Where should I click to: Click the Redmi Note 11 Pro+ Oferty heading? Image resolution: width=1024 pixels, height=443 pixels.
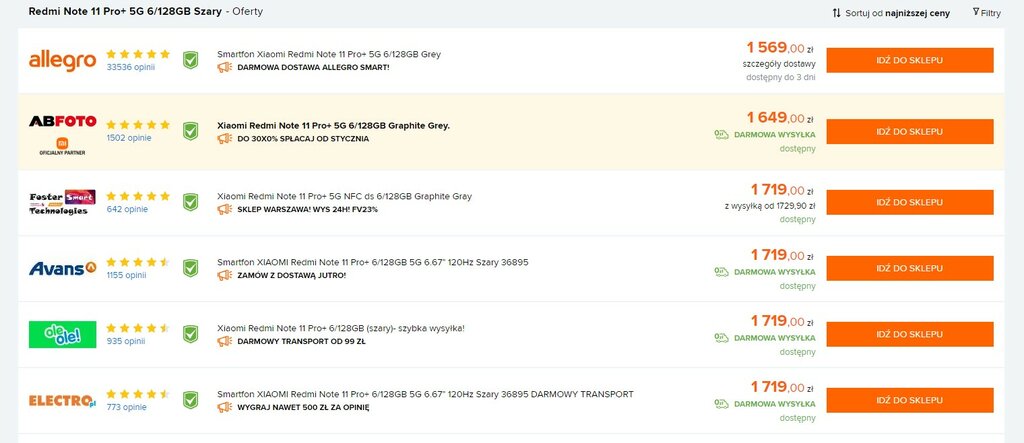tap(146, 12)
